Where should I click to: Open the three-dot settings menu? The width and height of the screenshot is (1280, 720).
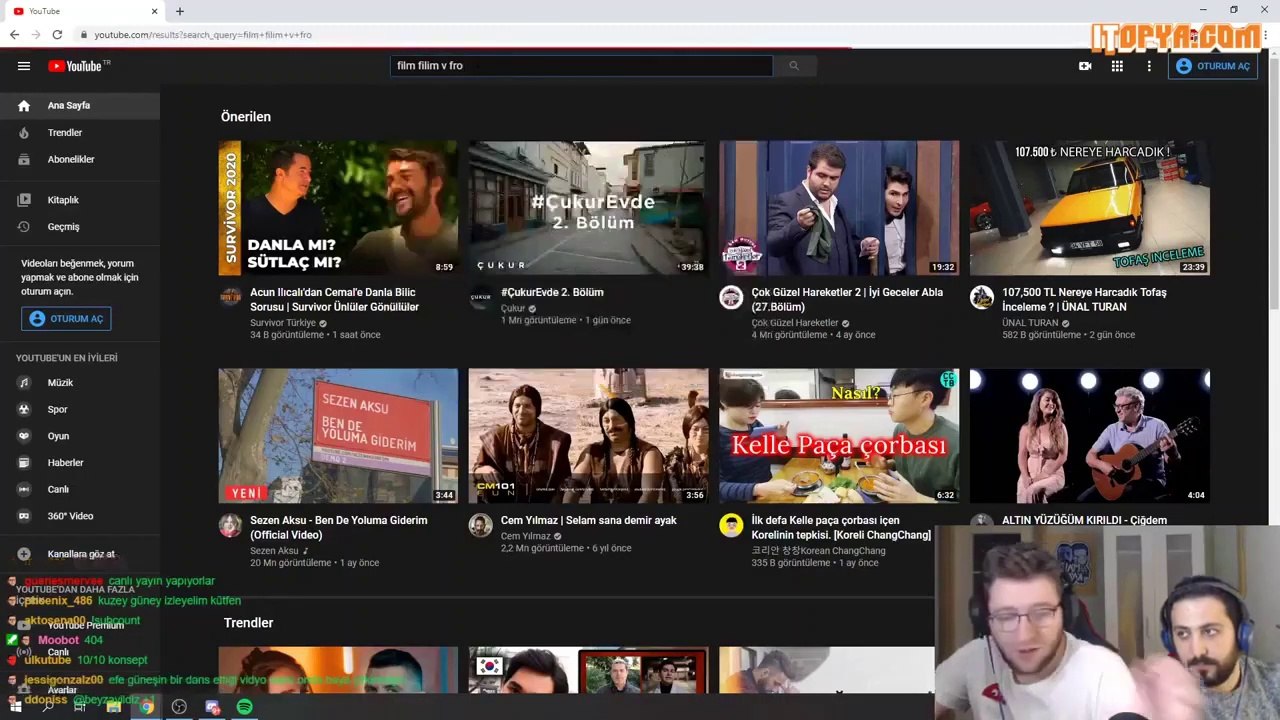point(1149,66)
